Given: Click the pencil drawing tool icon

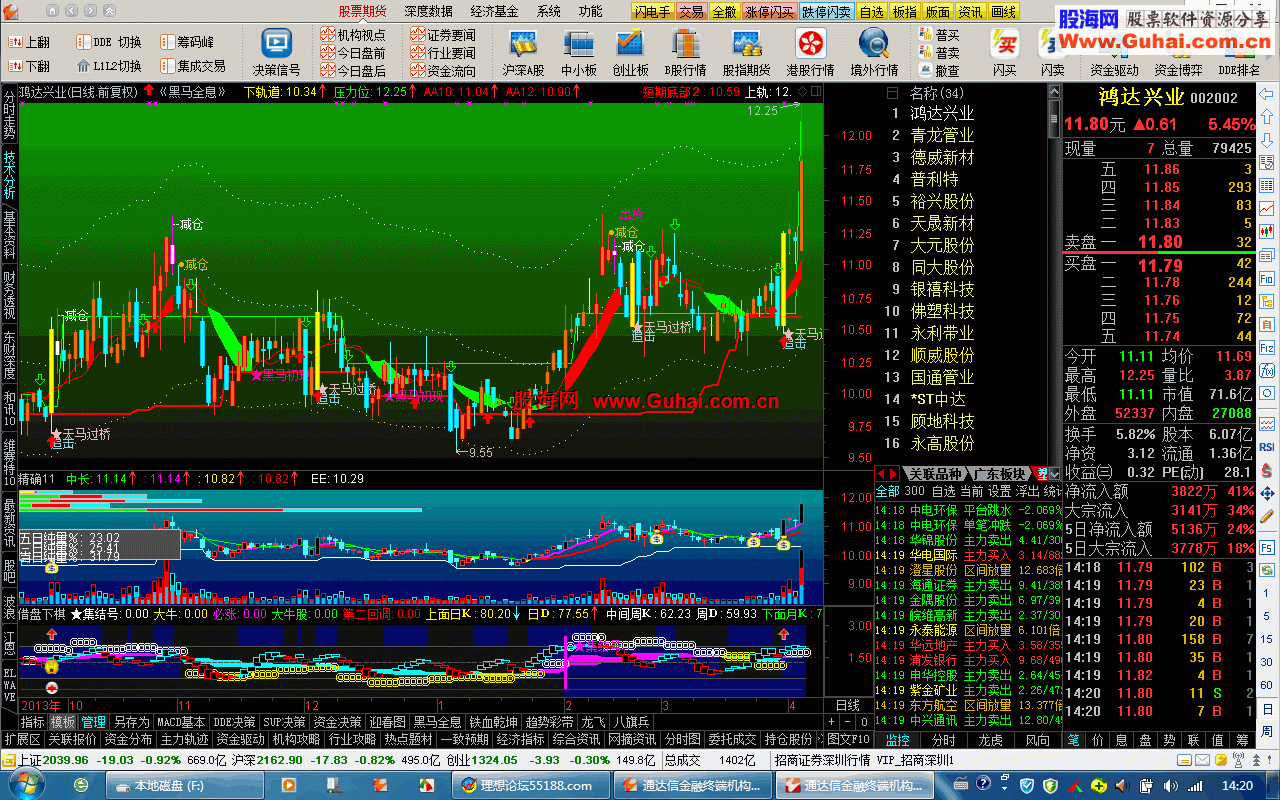Looking at the screenshot, I should click(x=1266, y=517).
